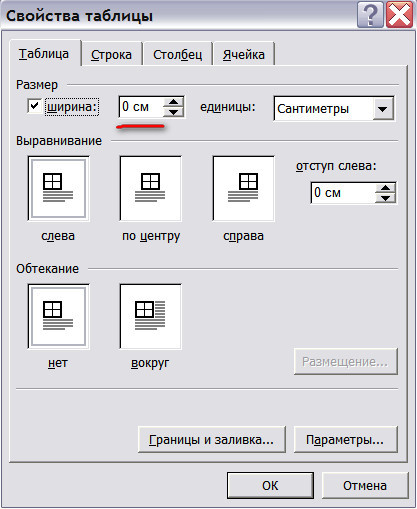Click the help question mark icon

pos(370,15)
